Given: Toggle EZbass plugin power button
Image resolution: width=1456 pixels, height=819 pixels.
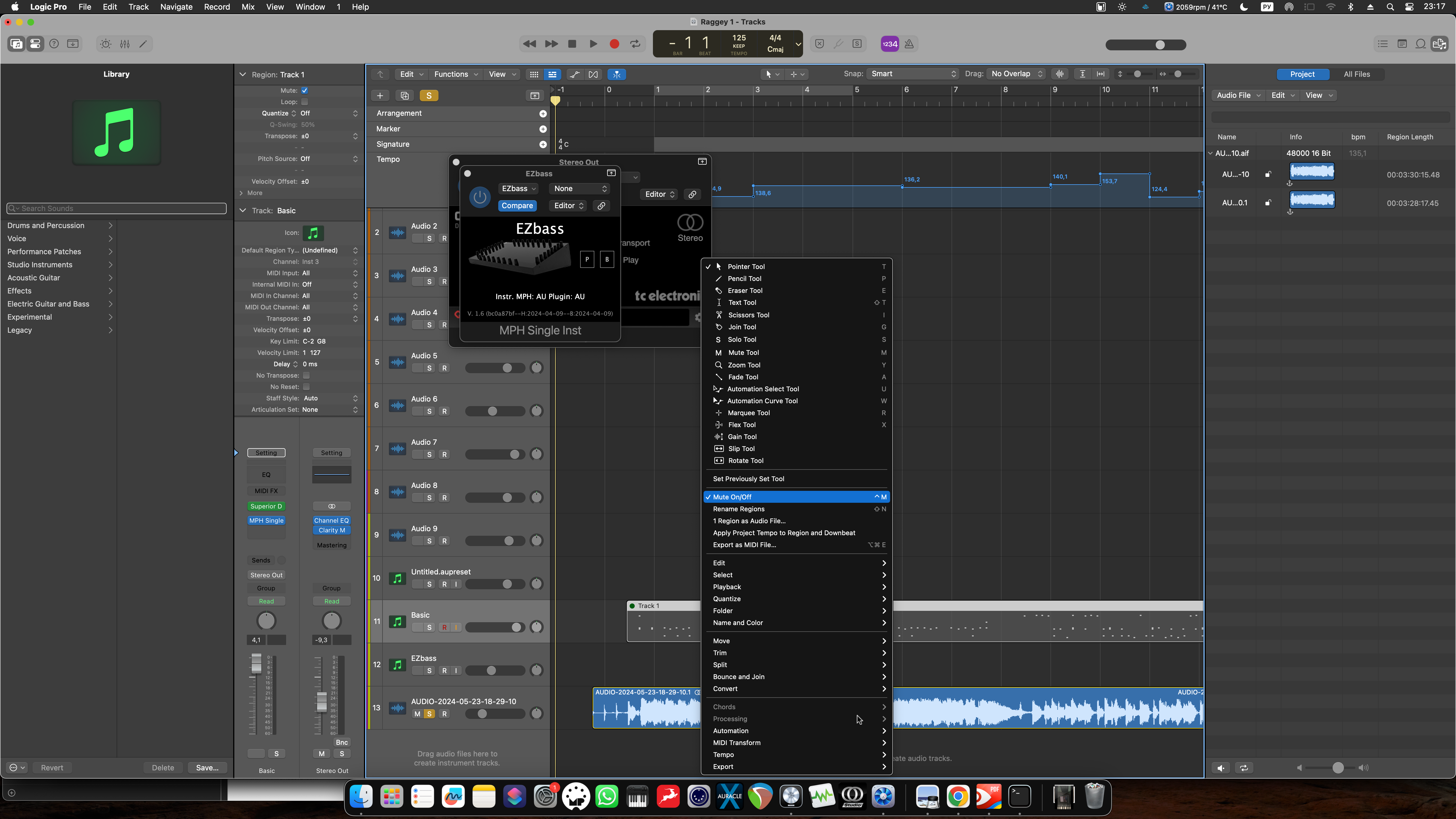Looking at the screenshot, I should [480, 197].
